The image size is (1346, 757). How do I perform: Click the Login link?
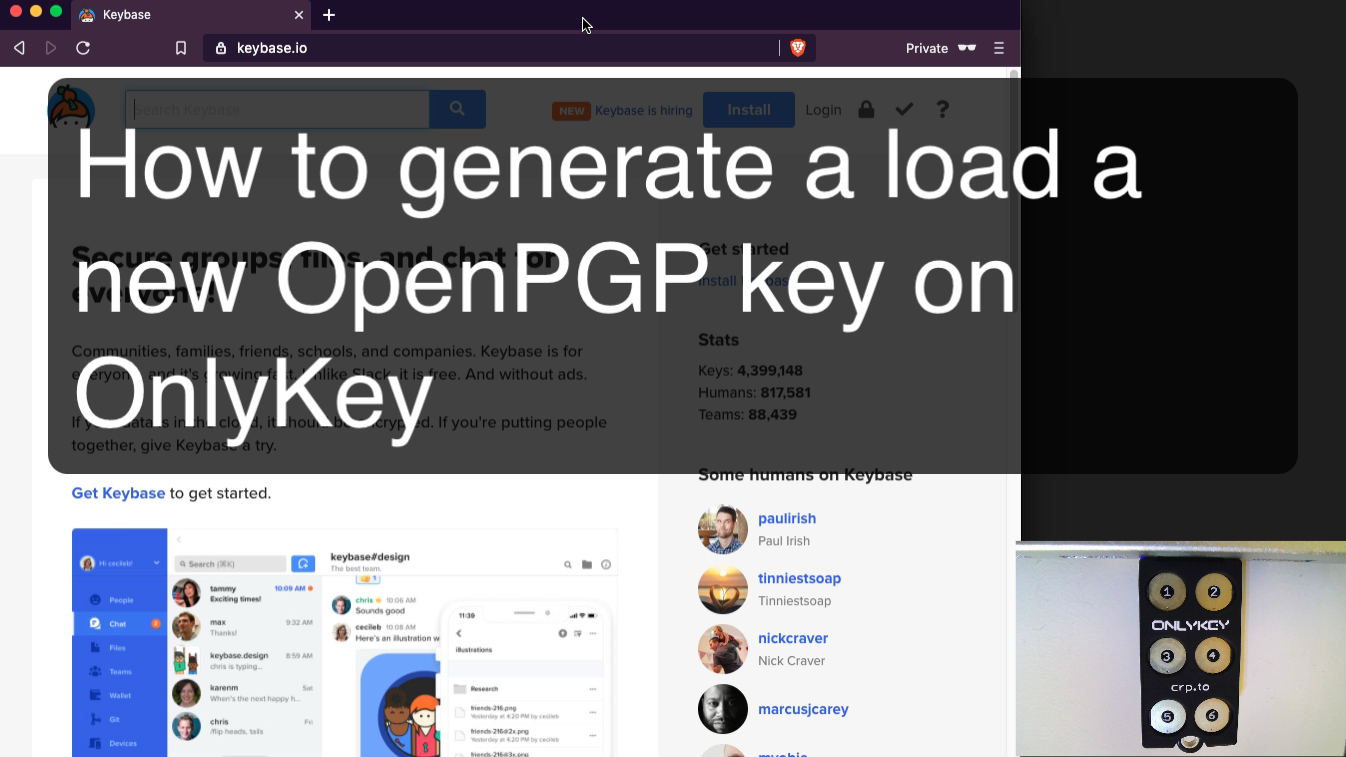(823, 110)
